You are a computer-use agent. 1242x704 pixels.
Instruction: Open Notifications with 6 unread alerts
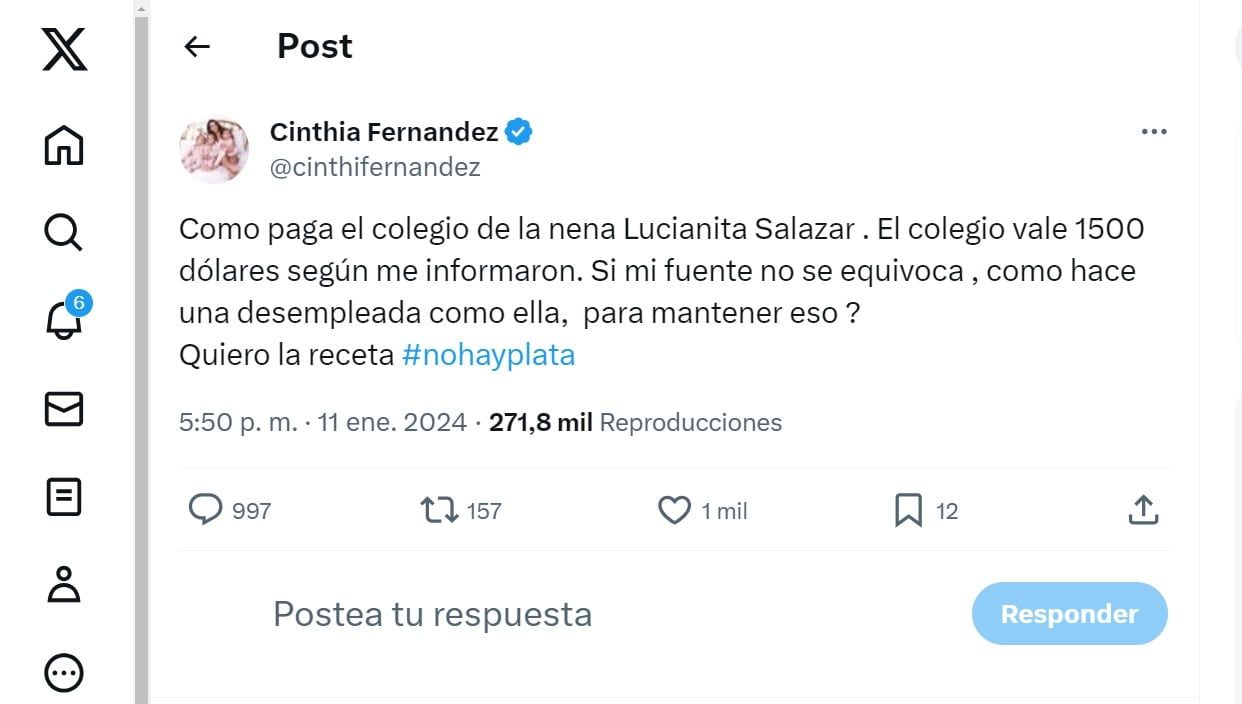[62, 322]
